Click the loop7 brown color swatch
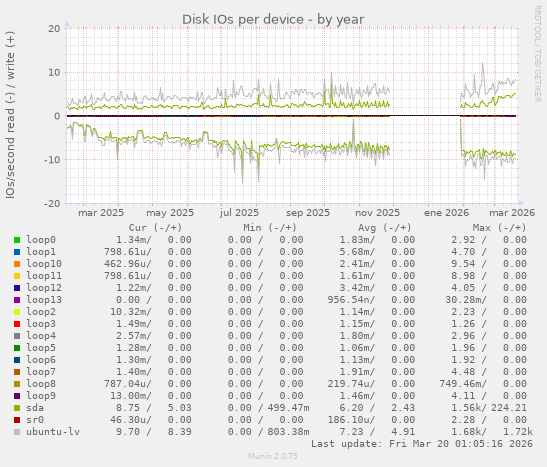The height and width of the screenshot is (467, 547). (17, 372)
